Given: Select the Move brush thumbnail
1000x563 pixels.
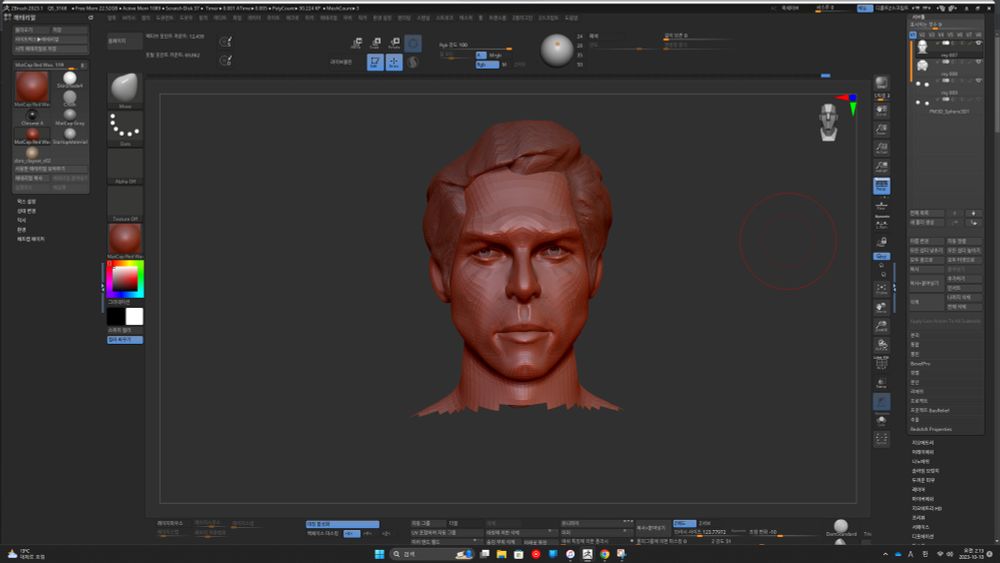Looking at the screenshot, I should click(124, 89).
